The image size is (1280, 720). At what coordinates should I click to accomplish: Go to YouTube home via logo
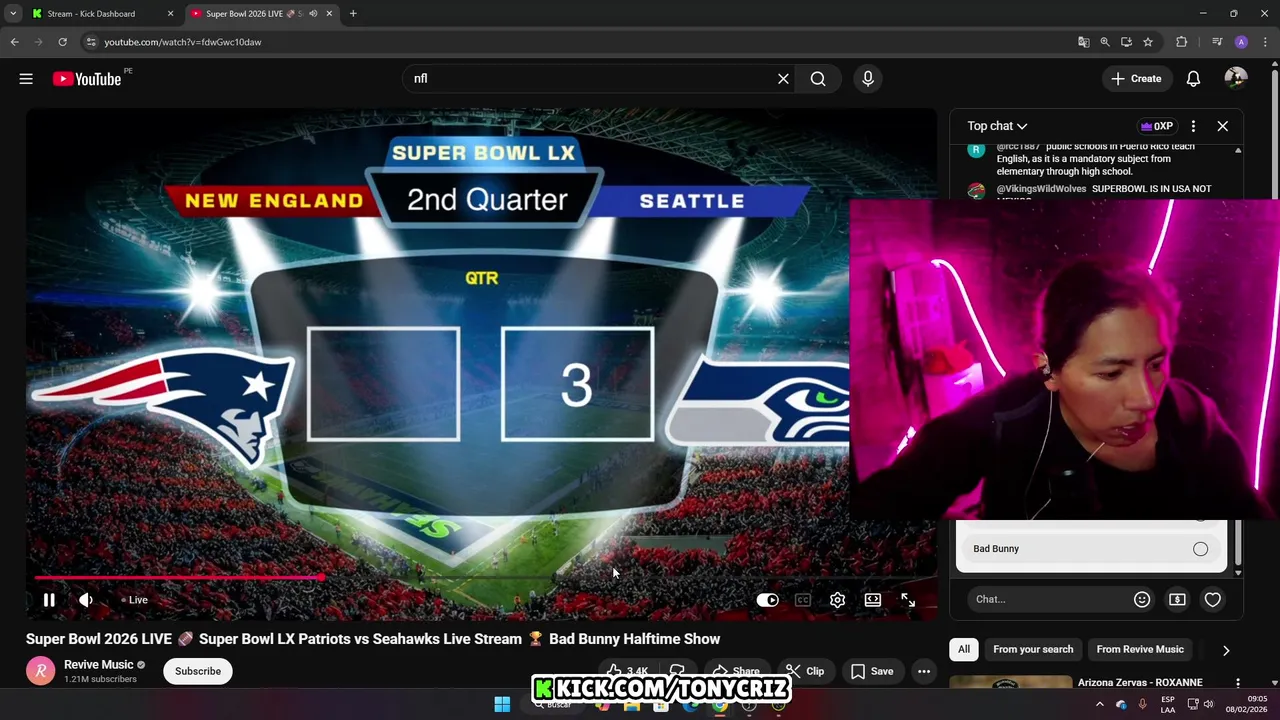[87, 79]
